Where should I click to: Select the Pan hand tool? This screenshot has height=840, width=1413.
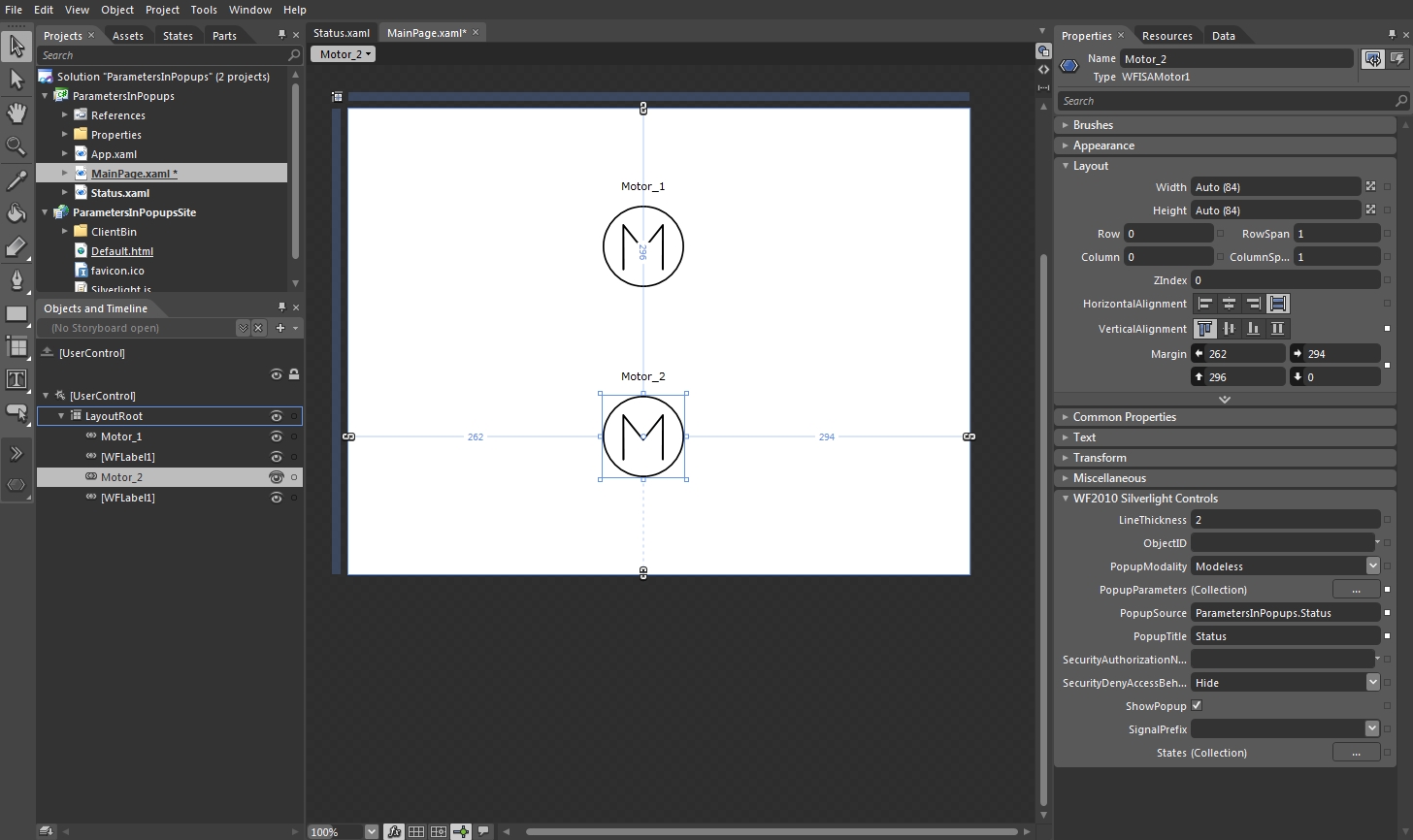pos(16,113)
